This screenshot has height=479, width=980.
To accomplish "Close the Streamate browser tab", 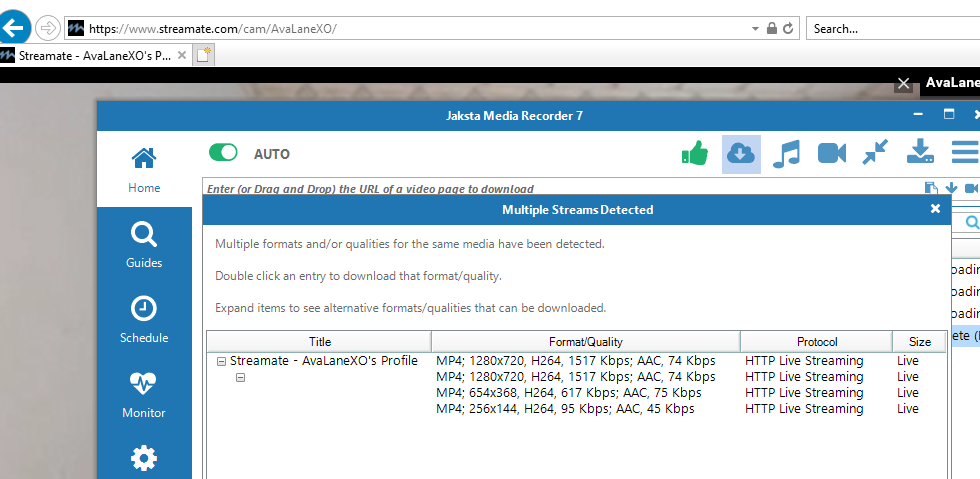I will click(182, 55).
